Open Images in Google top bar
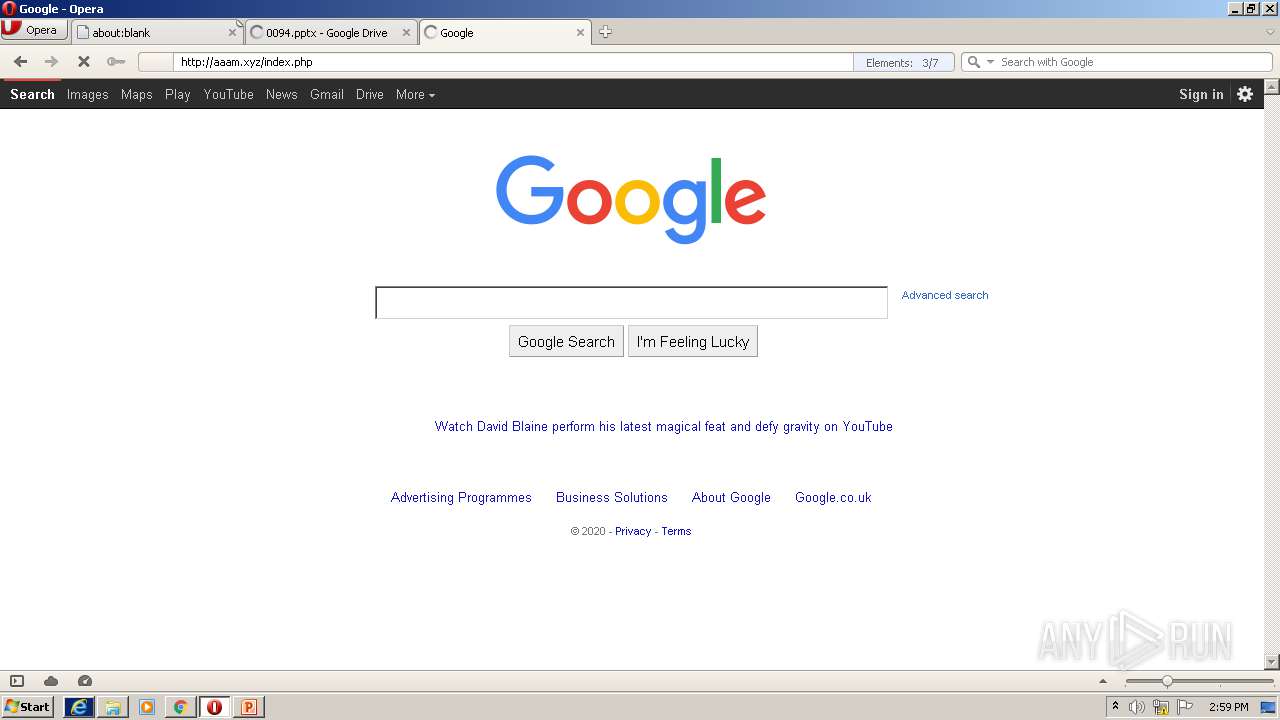Image resolution: width=1280 pixels, height=720 pixels. click(87, 94)
